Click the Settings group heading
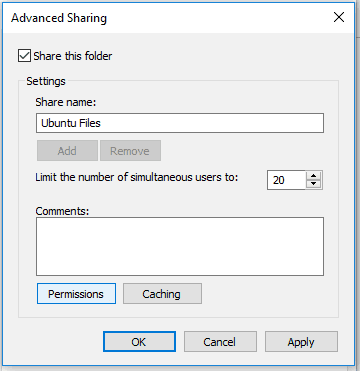The width and height of the screenshot is (360, 371). 46,81
